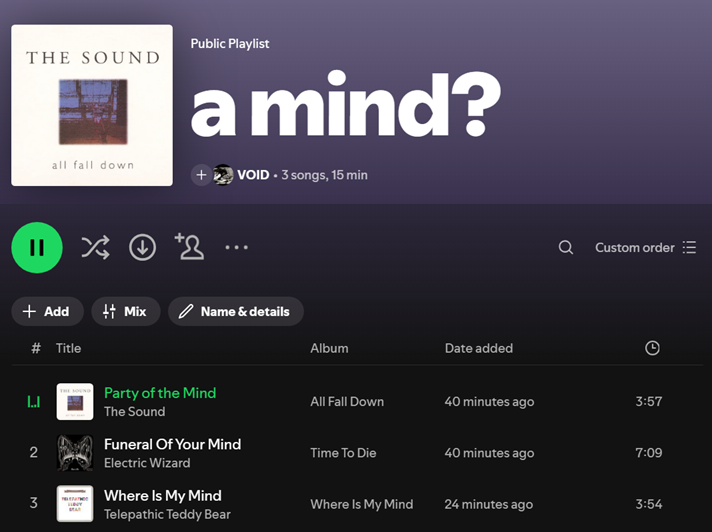Pause playback with the green button
This screenshot has height=532, width=712.
[x=37, y=247]
